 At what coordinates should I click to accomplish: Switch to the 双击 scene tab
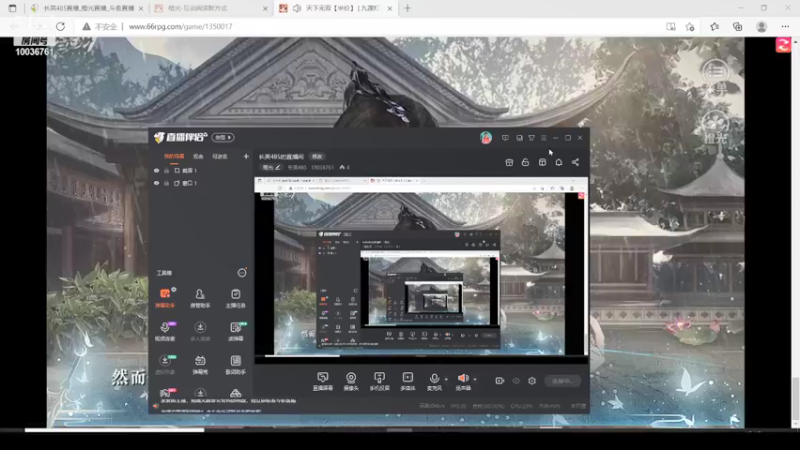click(198, 157)
